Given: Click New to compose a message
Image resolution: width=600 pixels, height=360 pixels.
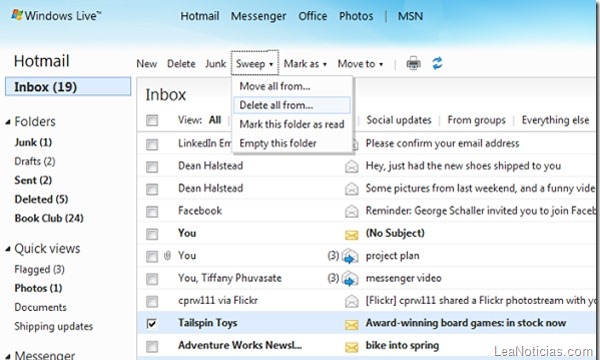Looking at the screenshot, I should click(x=147, y=64).
